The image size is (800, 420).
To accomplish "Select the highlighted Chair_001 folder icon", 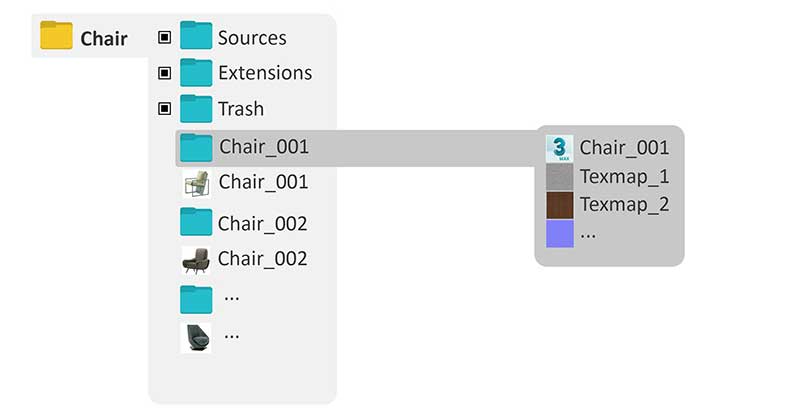I will (x=196, y=147).
